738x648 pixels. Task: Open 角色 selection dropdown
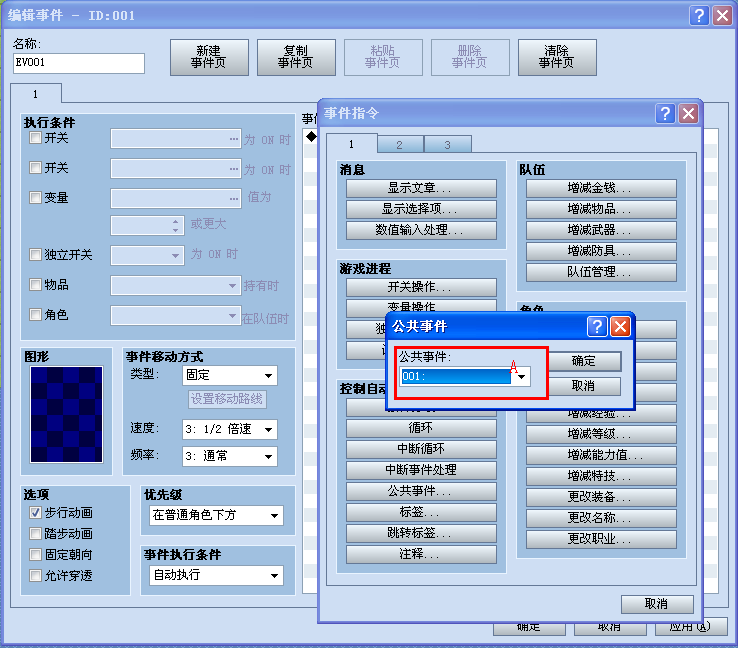point(176,316)
